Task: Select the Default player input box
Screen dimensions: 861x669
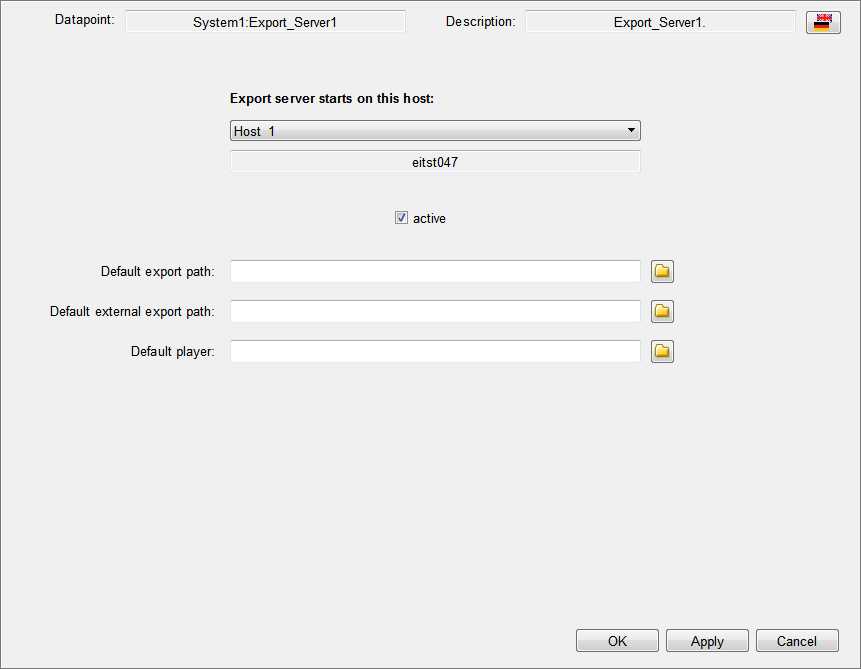Action: [435, 351]
